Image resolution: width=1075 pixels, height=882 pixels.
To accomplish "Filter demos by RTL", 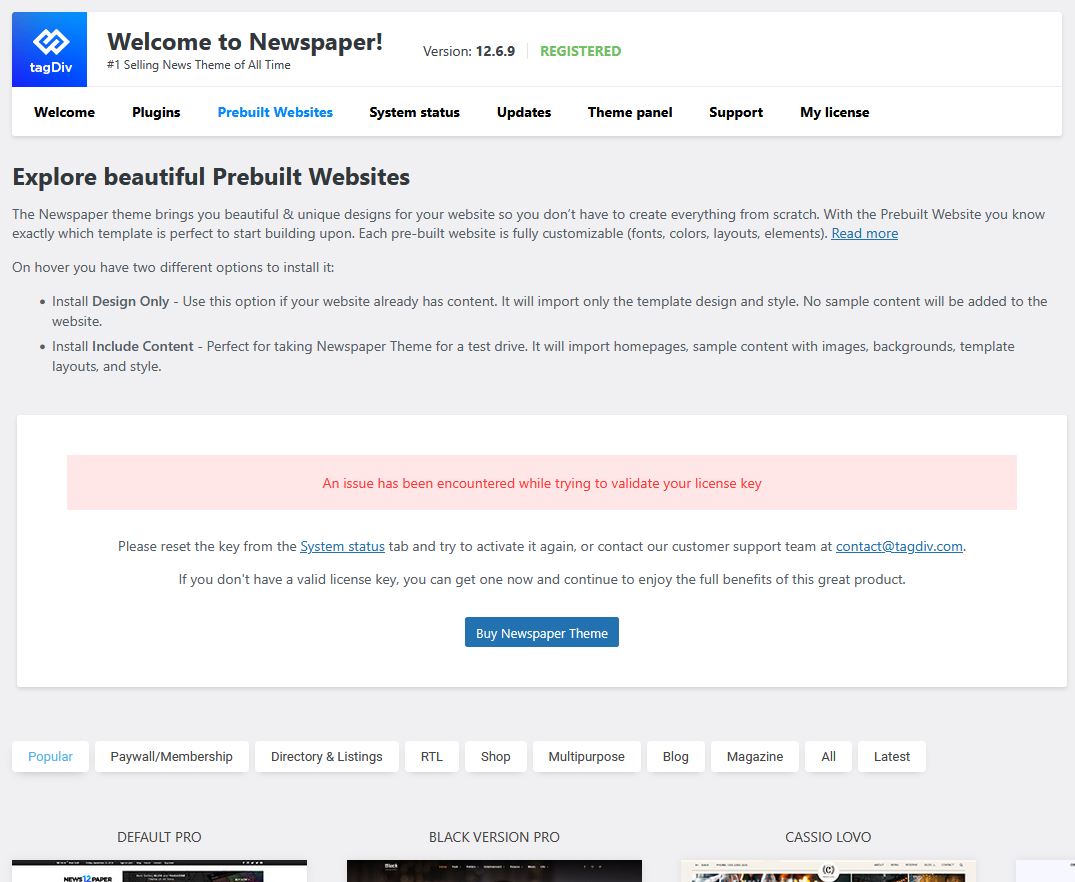I will pos(431,756).
